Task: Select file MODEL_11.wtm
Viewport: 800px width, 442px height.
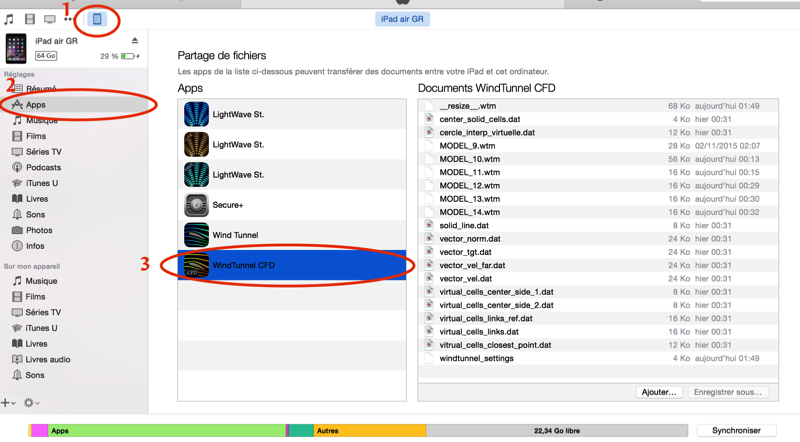Action: coord(598,172)
